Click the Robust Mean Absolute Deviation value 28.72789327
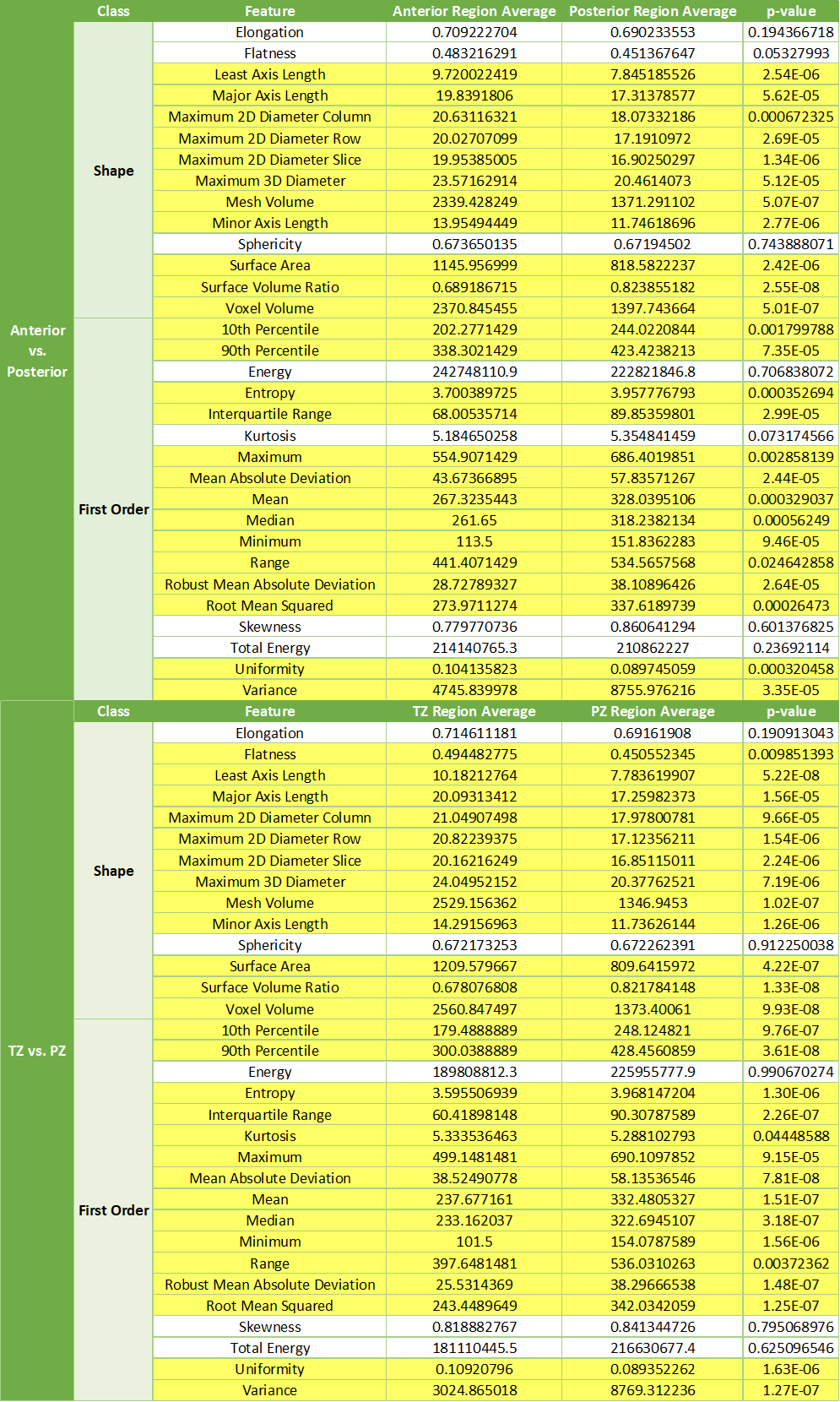 click(474, 584)
